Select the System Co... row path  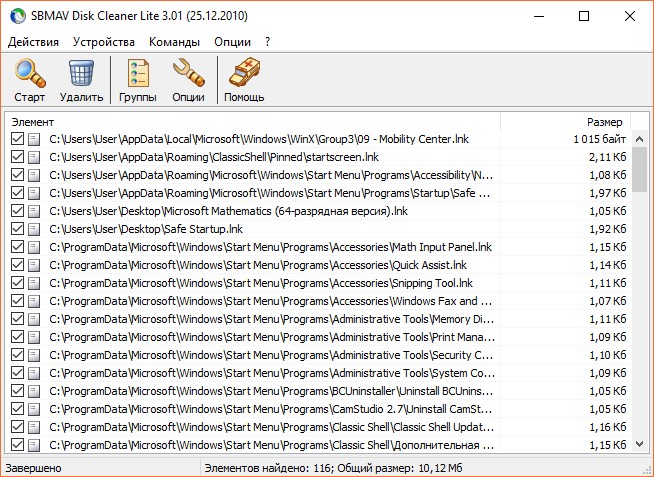pyautogui.click(x=272, y=373)
